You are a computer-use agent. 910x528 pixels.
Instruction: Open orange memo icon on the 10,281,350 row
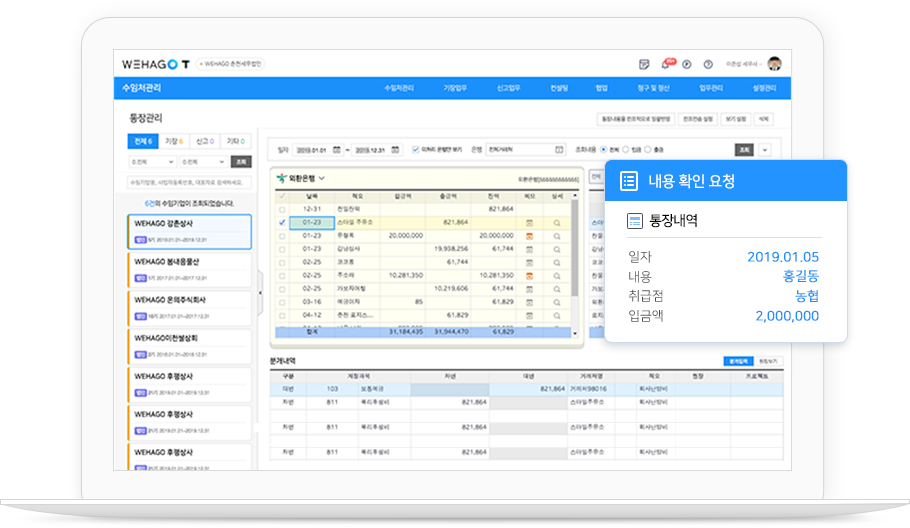[529, 276]
